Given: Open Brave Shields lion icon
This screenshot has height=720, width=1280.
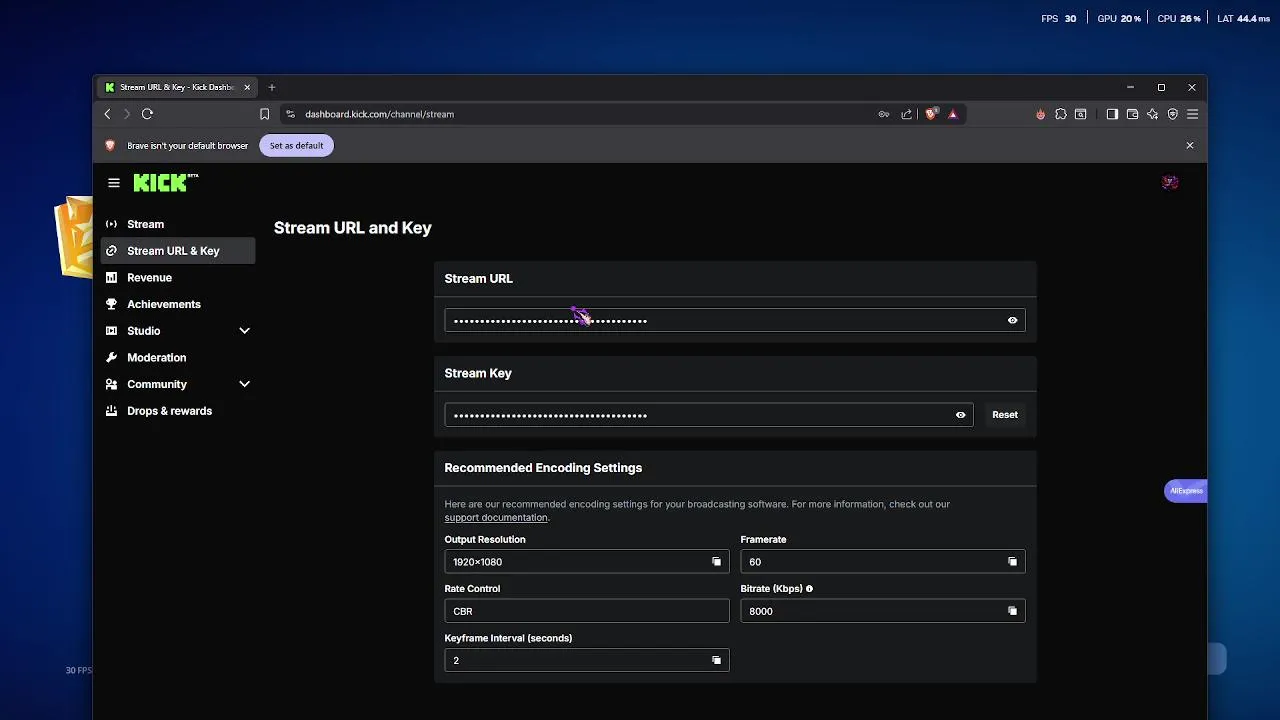Looking at the screenshot, I should [x=931, y=114].
